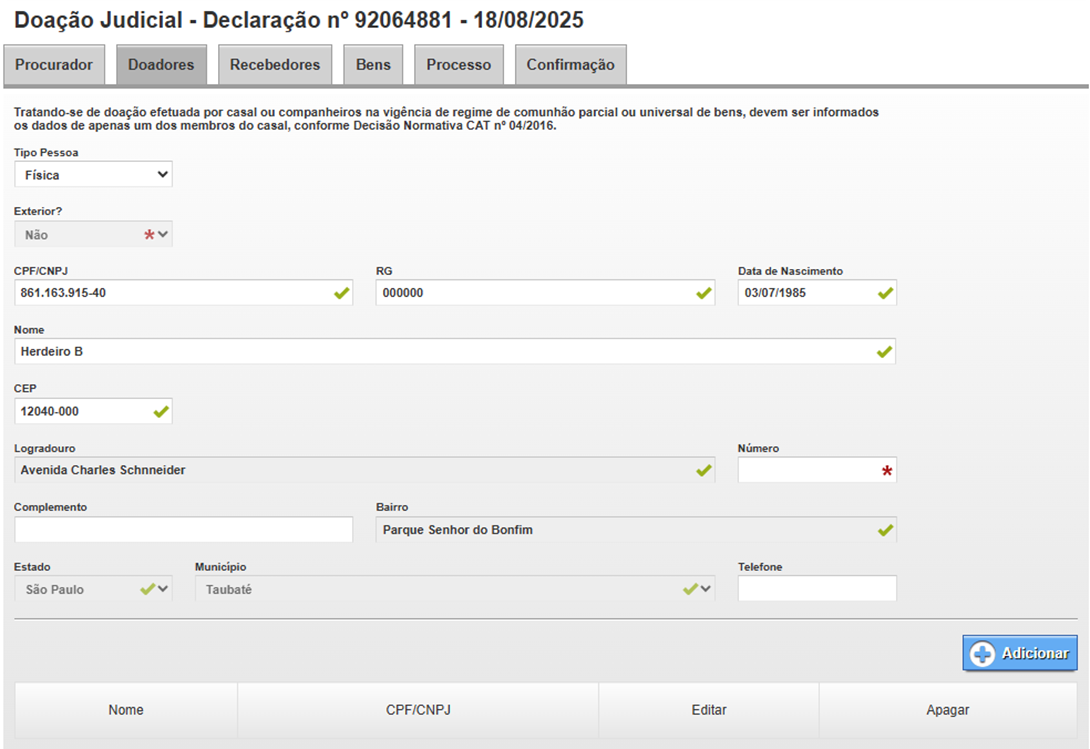
Task: Go to the Recebedores tab
Action: (x=275, y=65)
